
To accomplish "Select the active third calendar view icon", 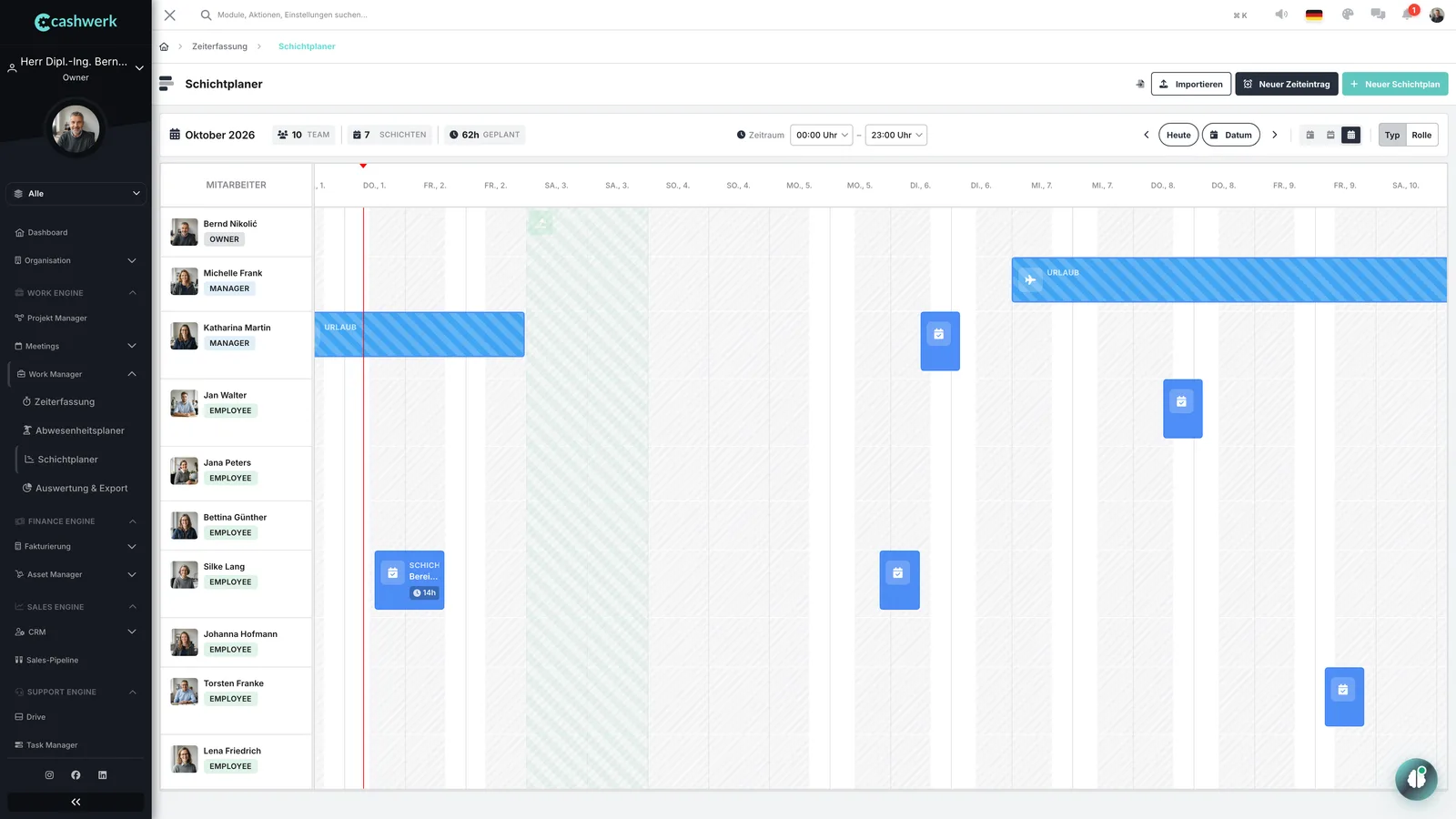I will 1351,135.
